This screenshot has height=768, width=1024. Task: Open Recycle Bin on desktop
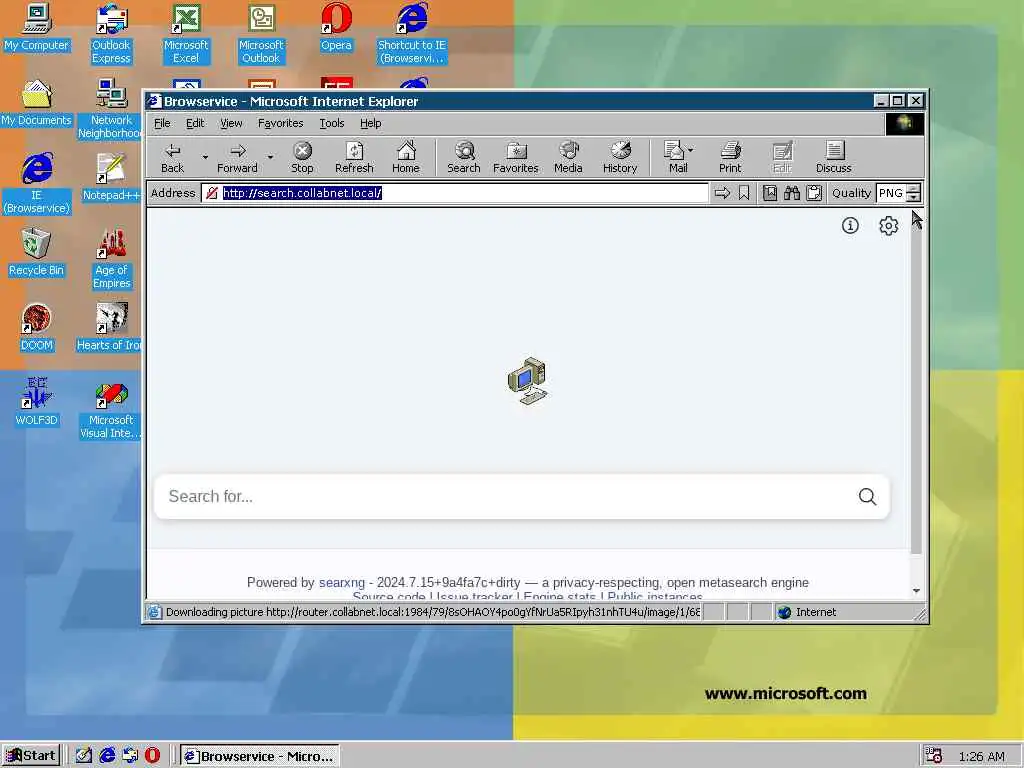(36, 252)
